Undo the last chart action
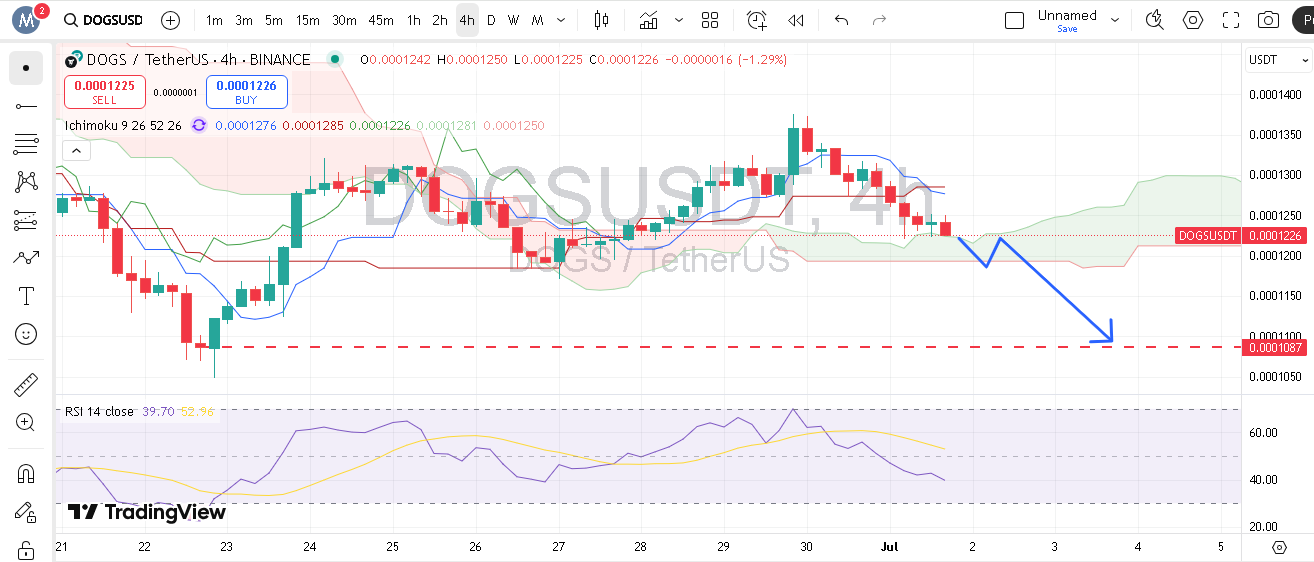Viewport: 1314px width, 562px height. [841, 20]
